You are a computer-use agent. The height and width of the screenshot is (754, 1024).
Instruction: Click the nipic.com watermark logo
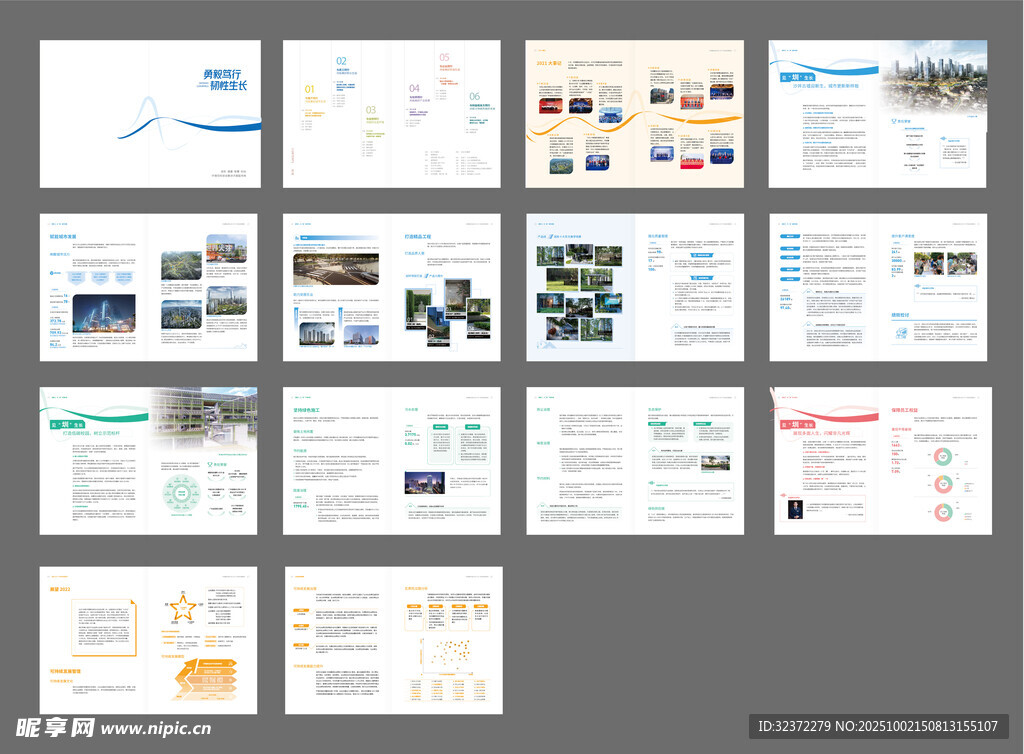(x=112, y=727)
